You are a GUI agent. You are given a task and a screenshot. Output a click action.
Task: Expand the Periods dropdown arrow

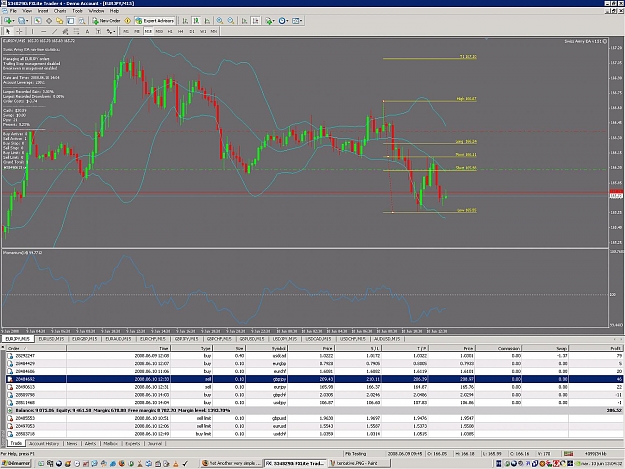tap(287, 21)
